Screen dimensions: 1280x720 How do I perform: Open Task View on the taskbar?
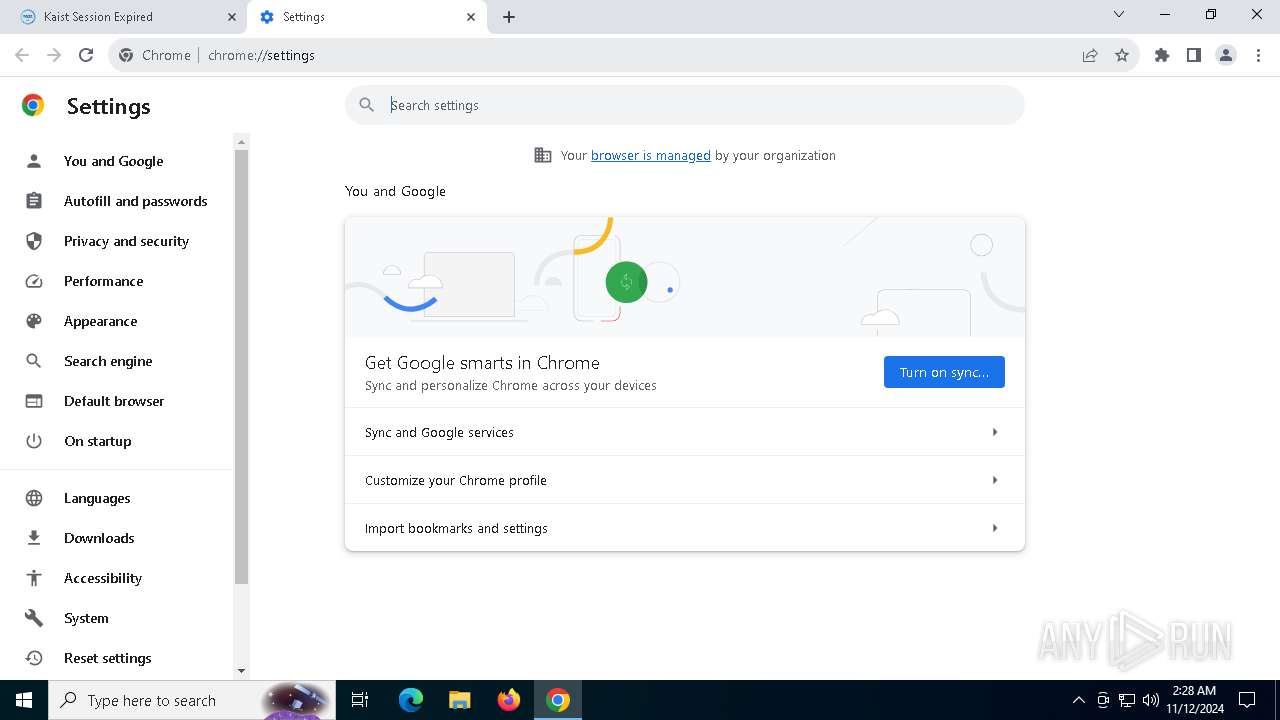pyautogui.click(x=360, y=700)
